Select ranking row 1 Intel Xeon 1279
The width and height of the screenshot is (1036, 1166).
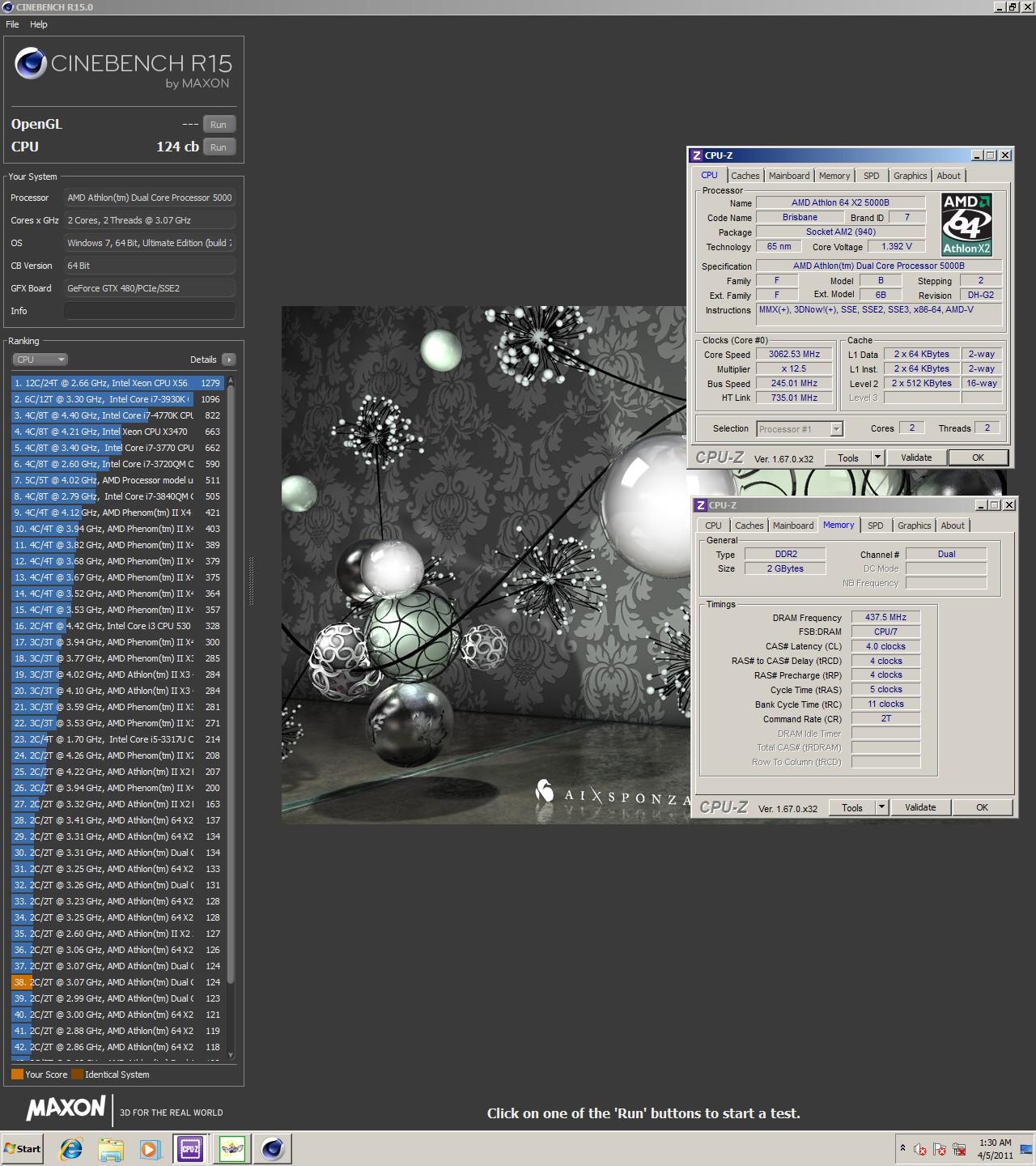coord(117,383)
